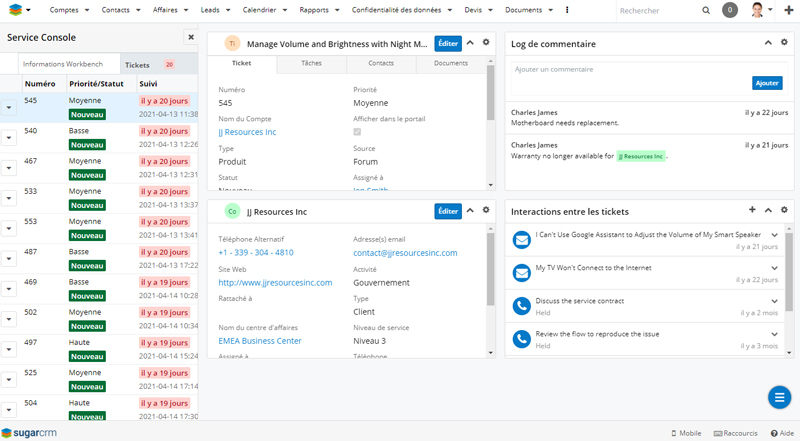The width and height of the screenshot is (800, 441).
Task: Switch to Informations Workbench tab
Action: click(69, 64)
